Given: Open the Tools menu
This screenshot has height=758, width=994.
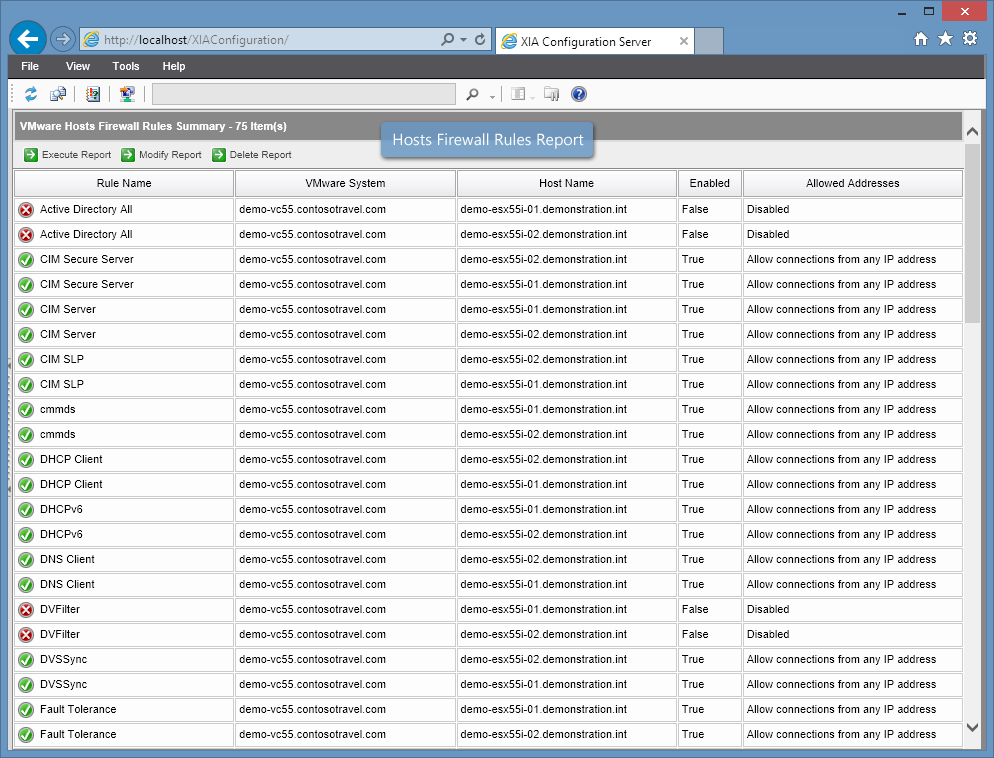Looking at the screenshot, I should point(126,66).
